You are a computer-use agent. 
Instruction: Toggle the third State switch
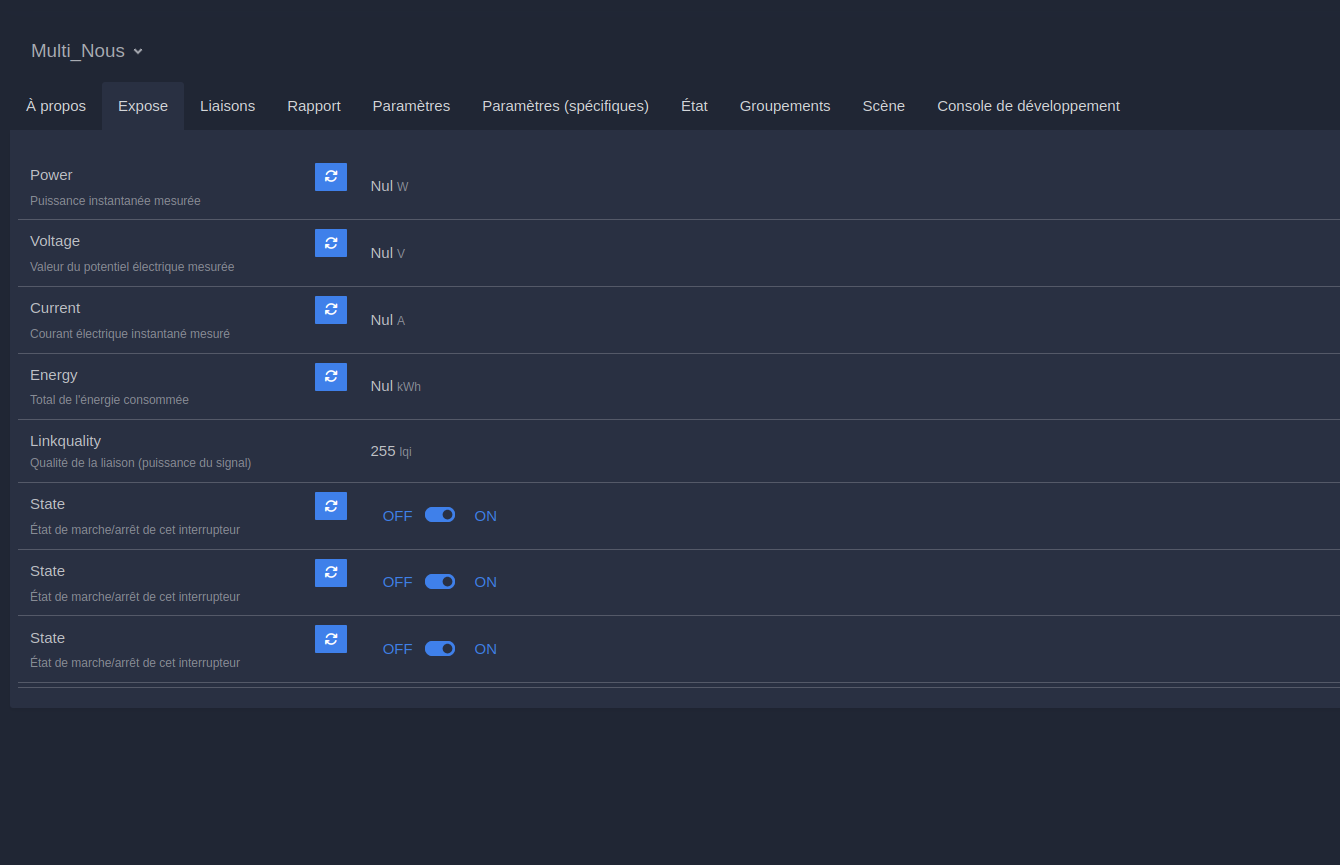tap(440, 649)
